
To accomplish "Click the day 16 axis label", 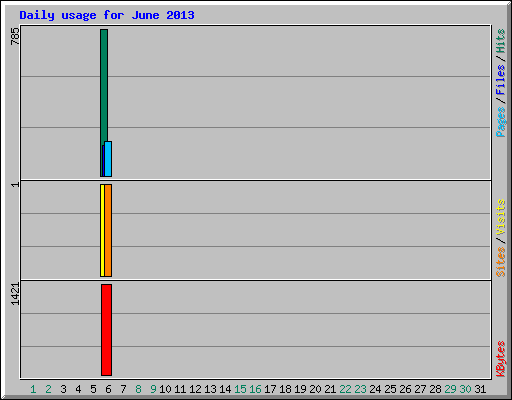I will [255, 389].
